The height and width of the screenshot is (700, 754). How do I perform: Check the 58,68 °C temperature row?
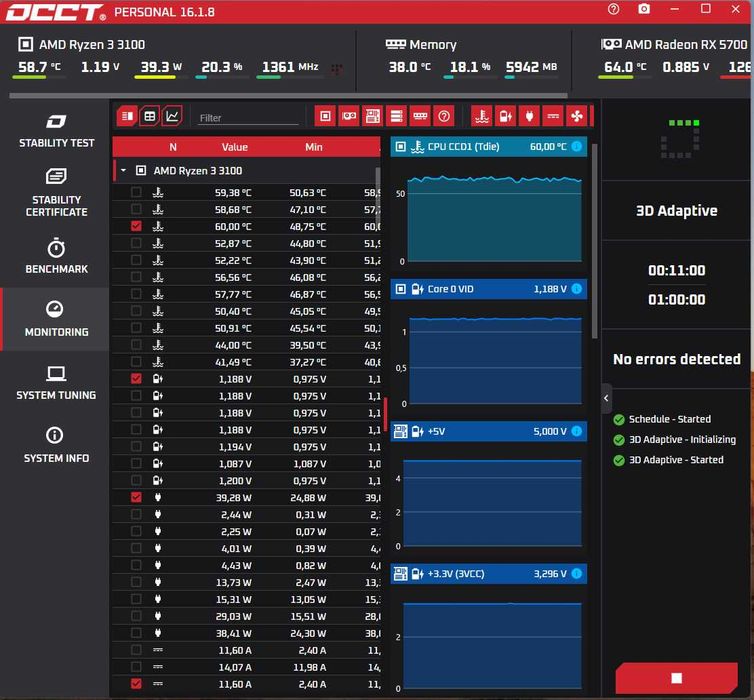click(136, 209)
